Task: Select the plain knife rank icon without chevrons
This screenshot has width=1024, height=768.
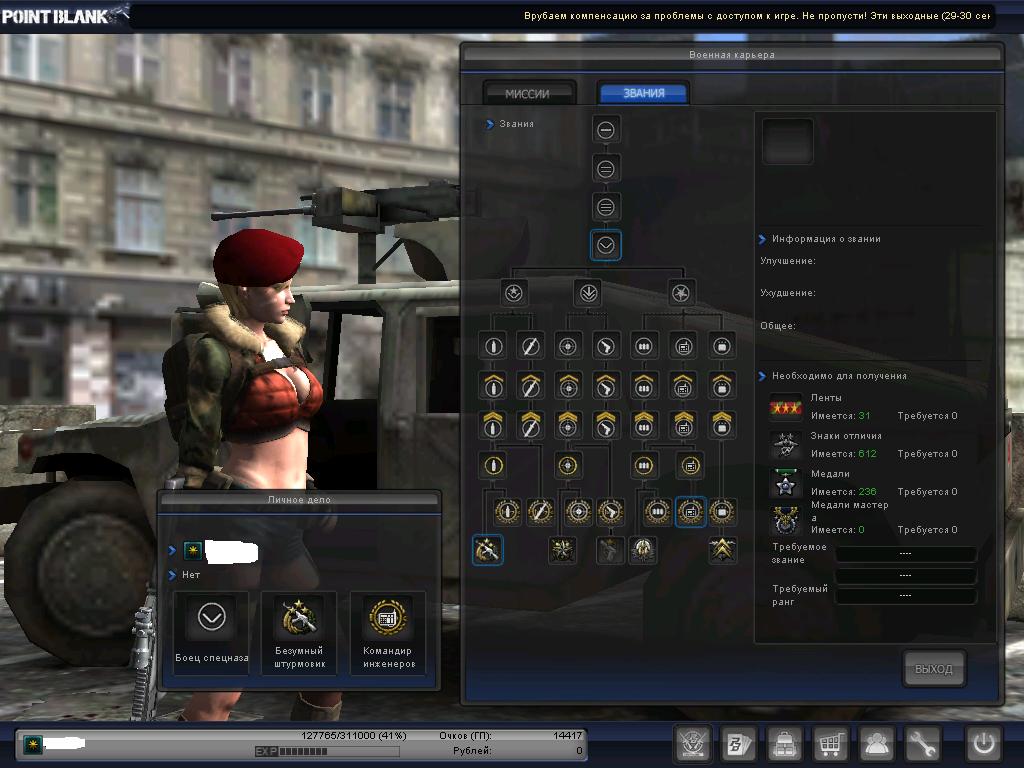Action: point(530,346)
